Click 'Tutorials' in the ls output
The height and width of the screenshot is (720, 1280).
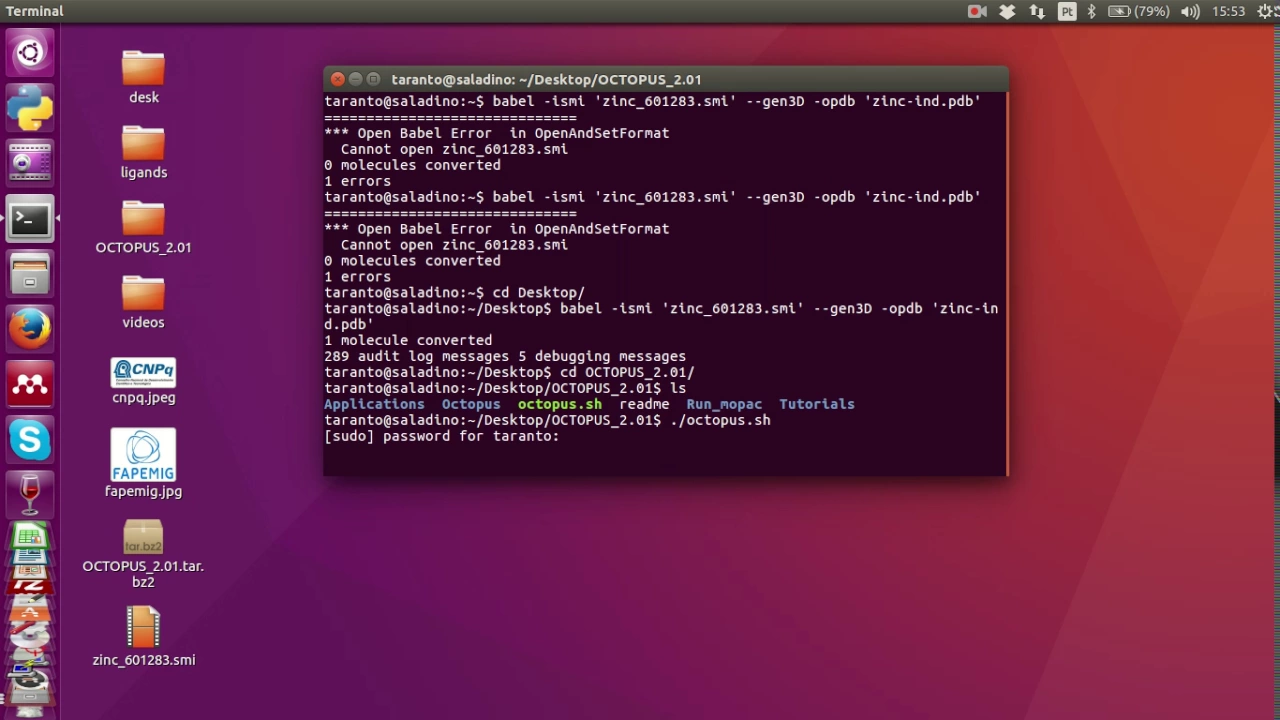pyautogui.click(x=817, y=404)
